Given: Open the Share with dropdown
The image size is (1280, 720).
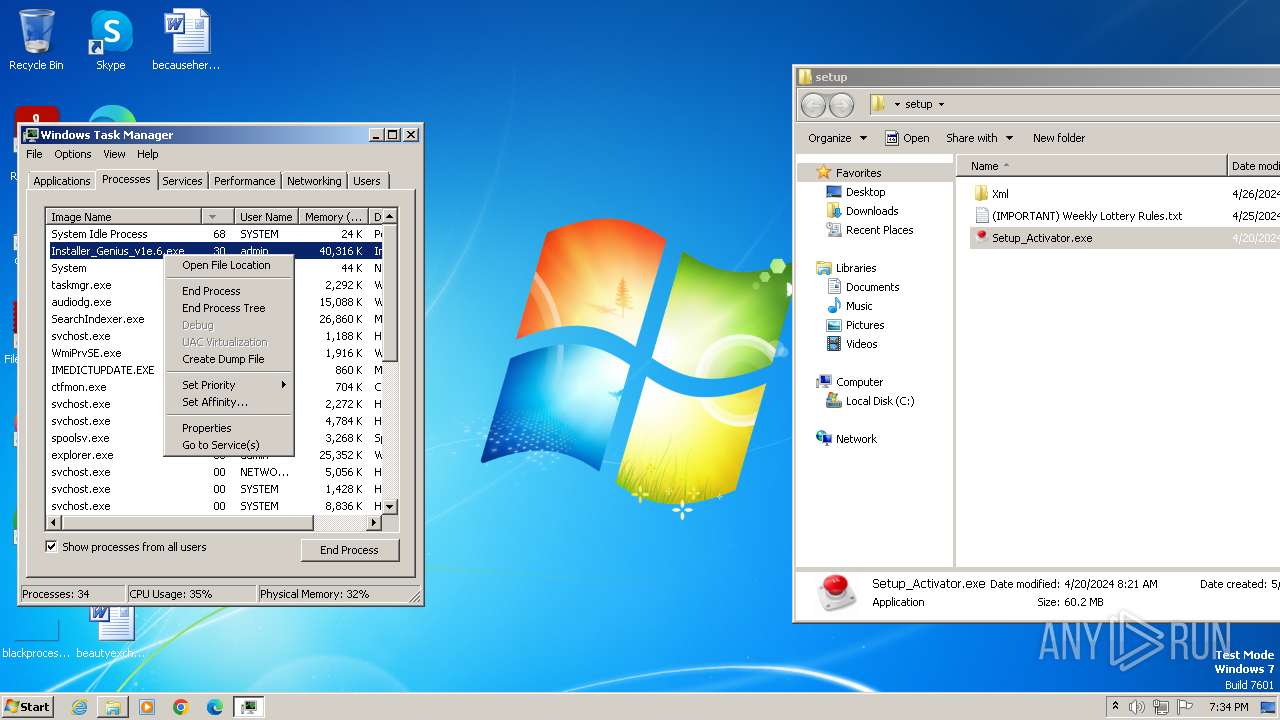Looking at the screenshot, I should [x=979, y=138].
